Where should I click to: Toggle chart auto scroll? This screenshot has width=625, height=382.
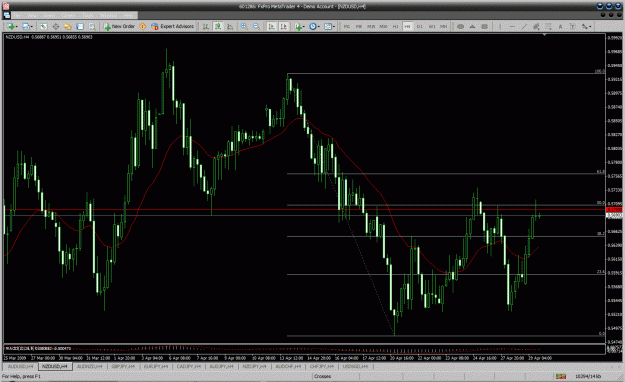272,26
